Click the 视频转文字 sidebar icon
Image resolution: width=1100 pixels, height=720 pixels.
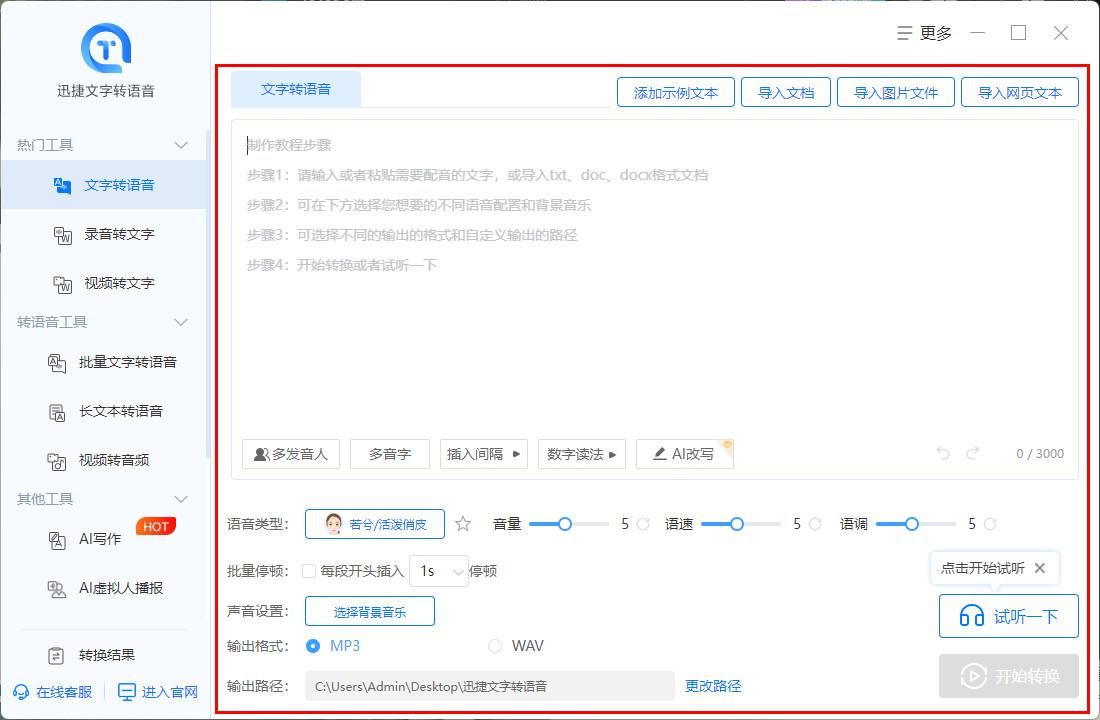[x=62, y=284]
